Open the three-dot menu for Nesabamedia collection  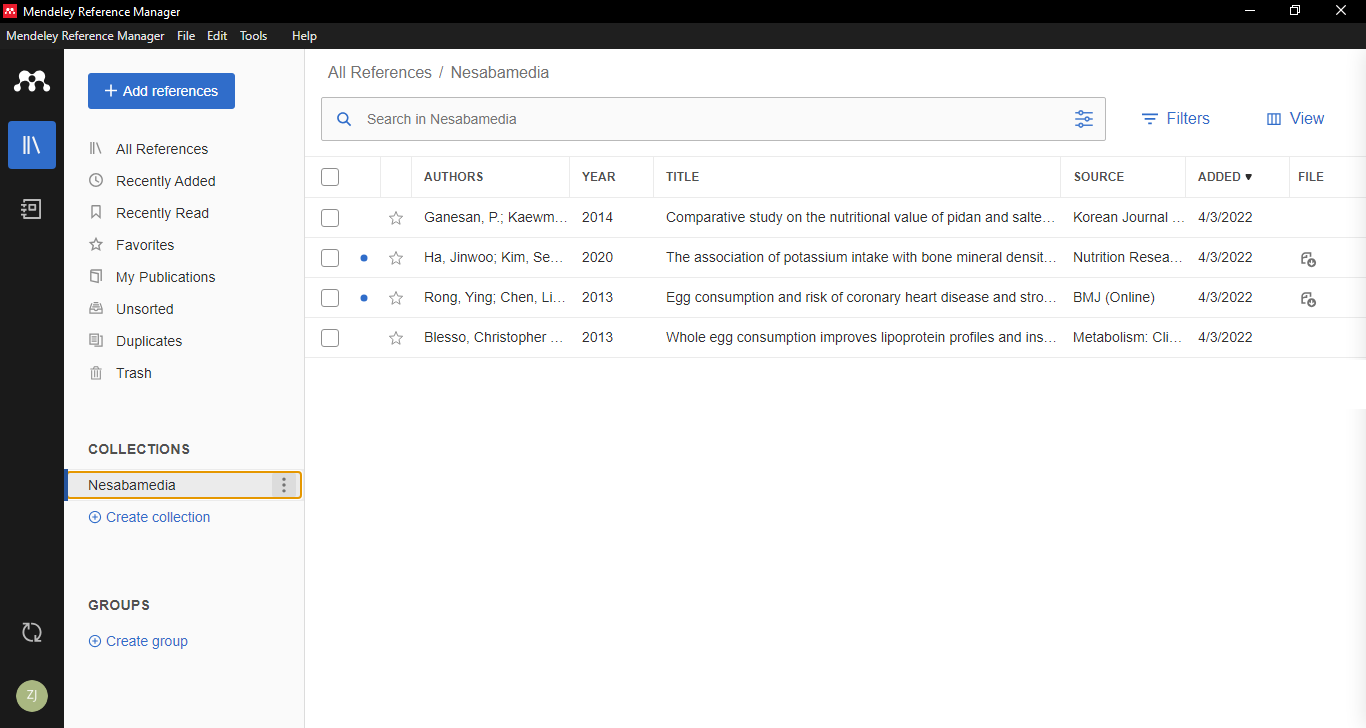point(284,485)
